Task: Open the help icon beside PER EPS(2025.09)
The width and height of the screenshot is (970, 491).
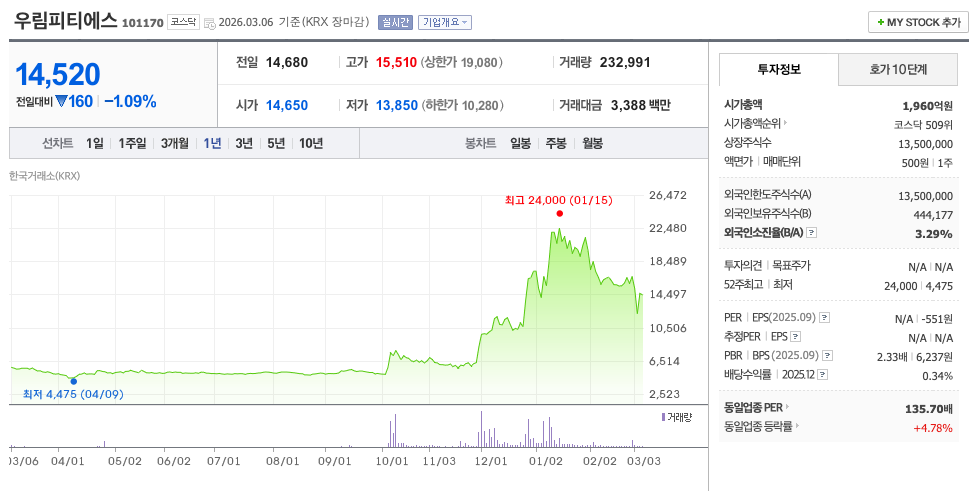Action: click(x=824, y=318)
